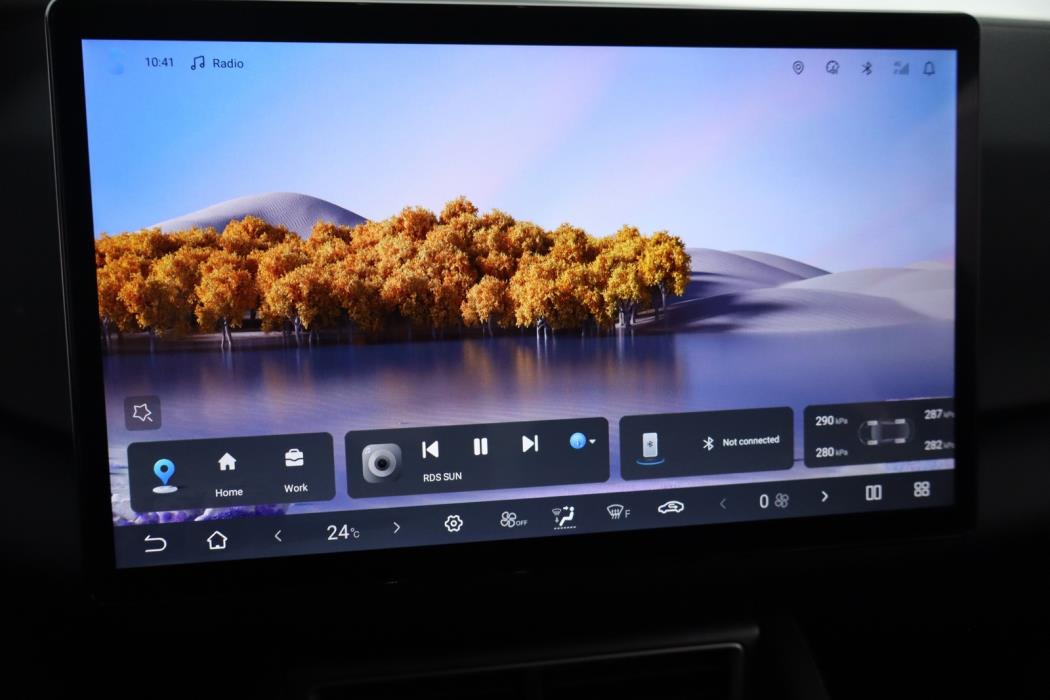
Task: Tap the Bluetooth icon in status bar
Action: point(866,68)
